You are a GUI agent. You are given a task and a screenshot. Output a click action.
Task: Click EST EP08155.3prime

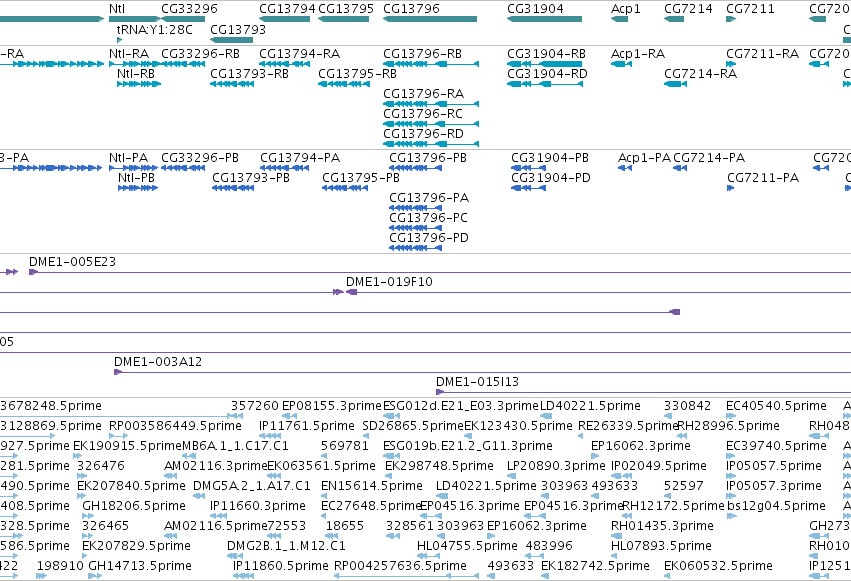point(332,406)
